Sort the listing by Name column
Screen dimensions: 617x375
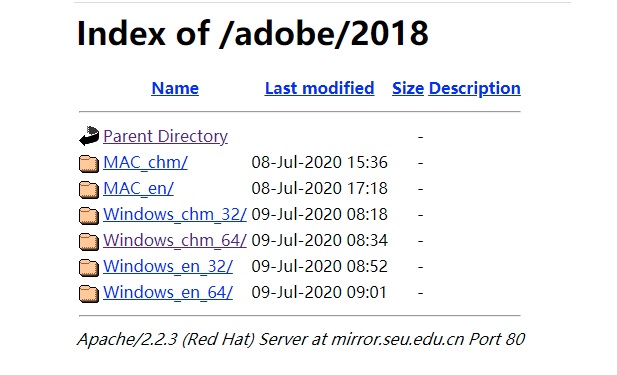[x=175, y=88]
